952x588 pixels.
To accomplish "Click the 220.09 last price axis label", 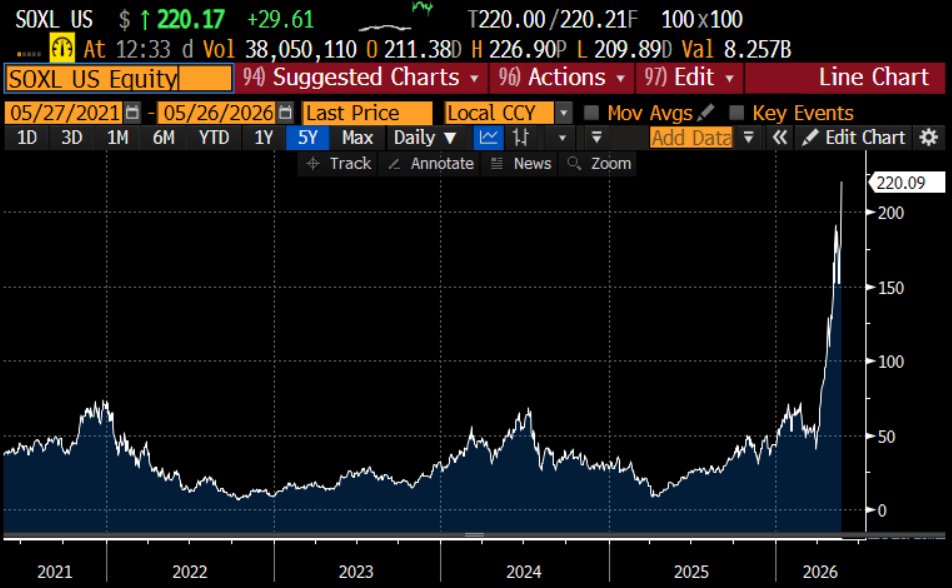I will pos(906,183).
